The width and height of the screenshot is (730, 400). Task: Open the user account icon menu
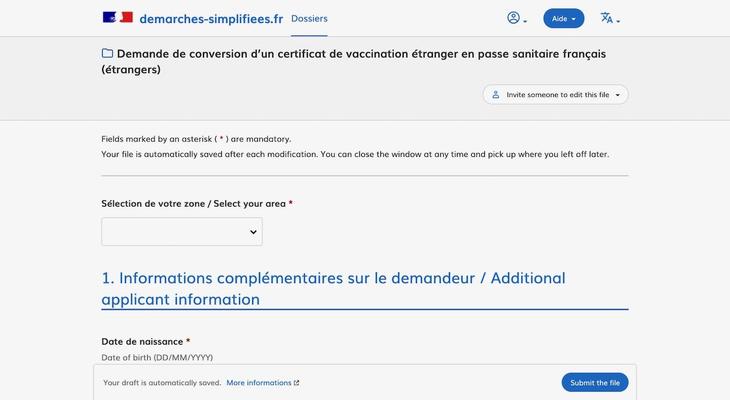click(x=514, y=18)
